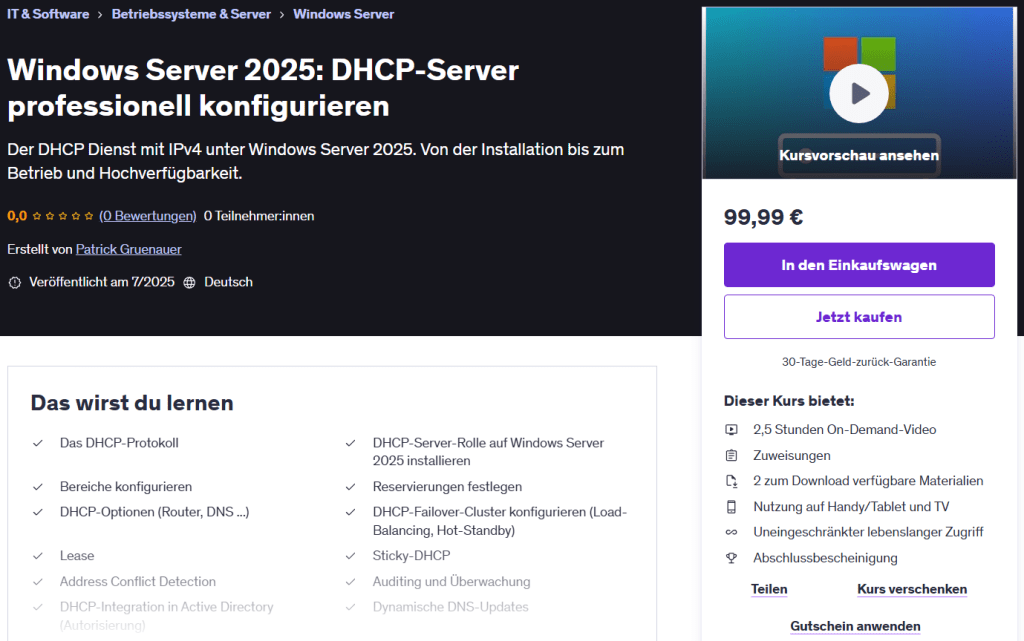Play the course preview video
Image resolution: width=1024 pixels, height=641 pixels.
(x=858, y=93)
